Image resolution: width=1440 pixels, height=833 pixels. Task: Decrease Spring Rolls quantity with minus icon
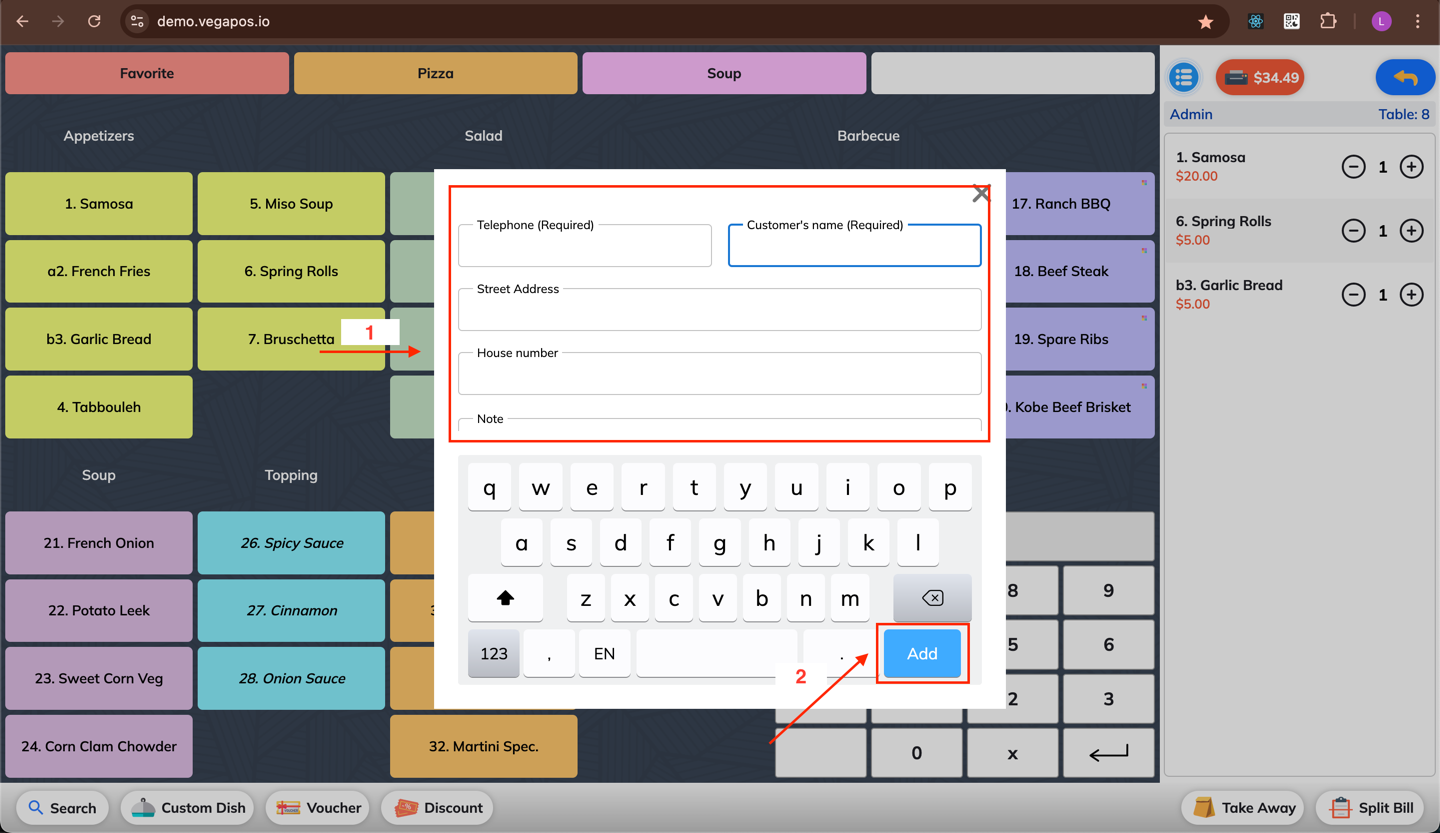click(x=1353, y=231)
